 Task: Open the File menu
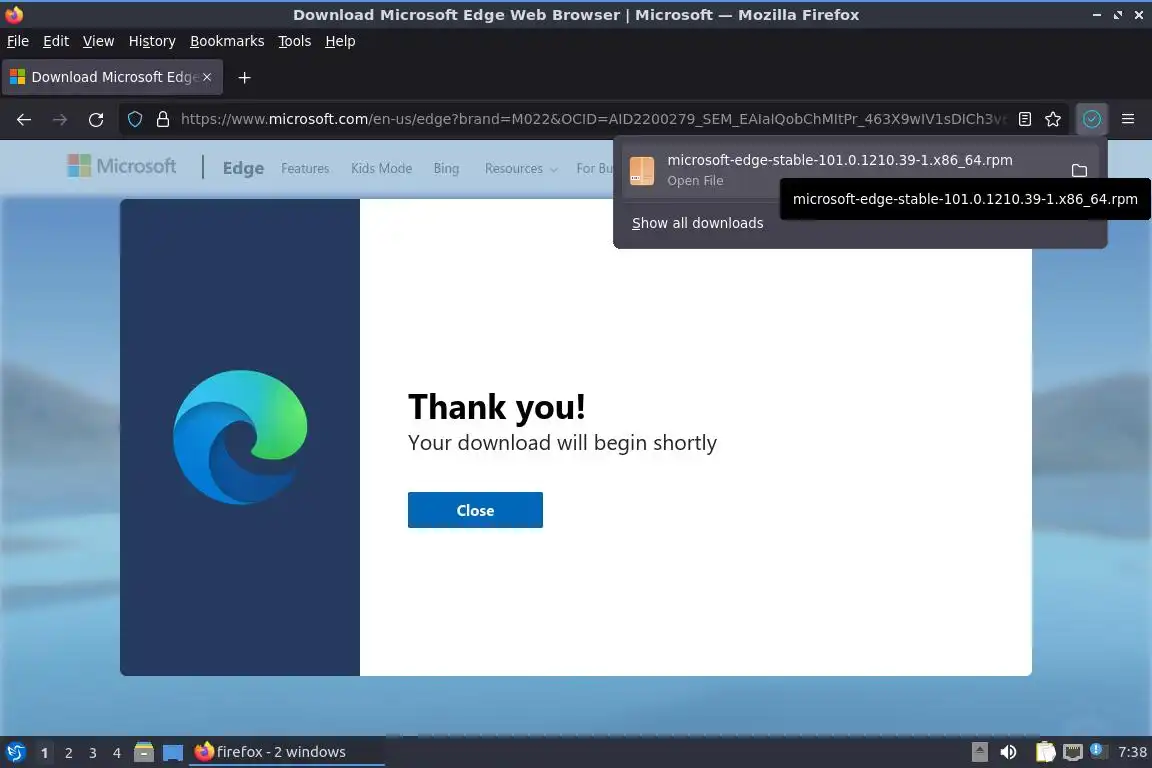[18, 41]
